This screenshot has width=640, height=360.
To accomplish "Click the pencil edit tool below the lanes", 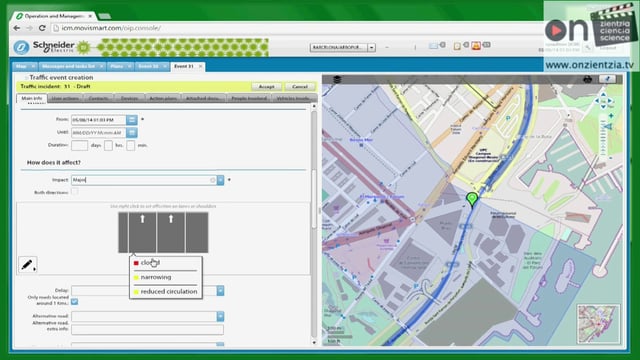I will 28,265.
